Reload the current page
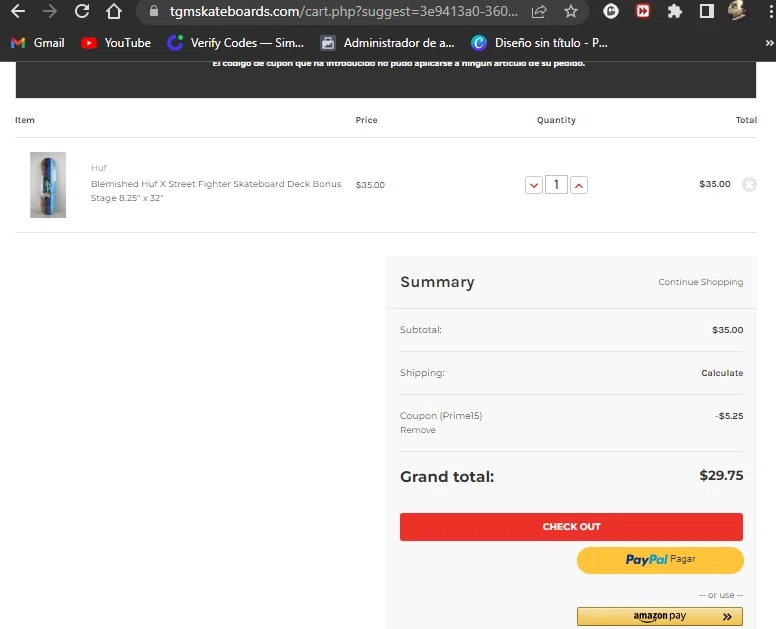Screen dimensions: 776x629 (82, 11)
